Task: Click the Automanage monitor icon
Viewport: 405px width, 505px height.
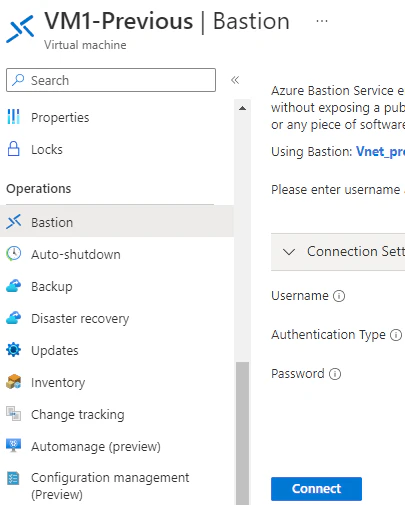Action: click(14, 446)
